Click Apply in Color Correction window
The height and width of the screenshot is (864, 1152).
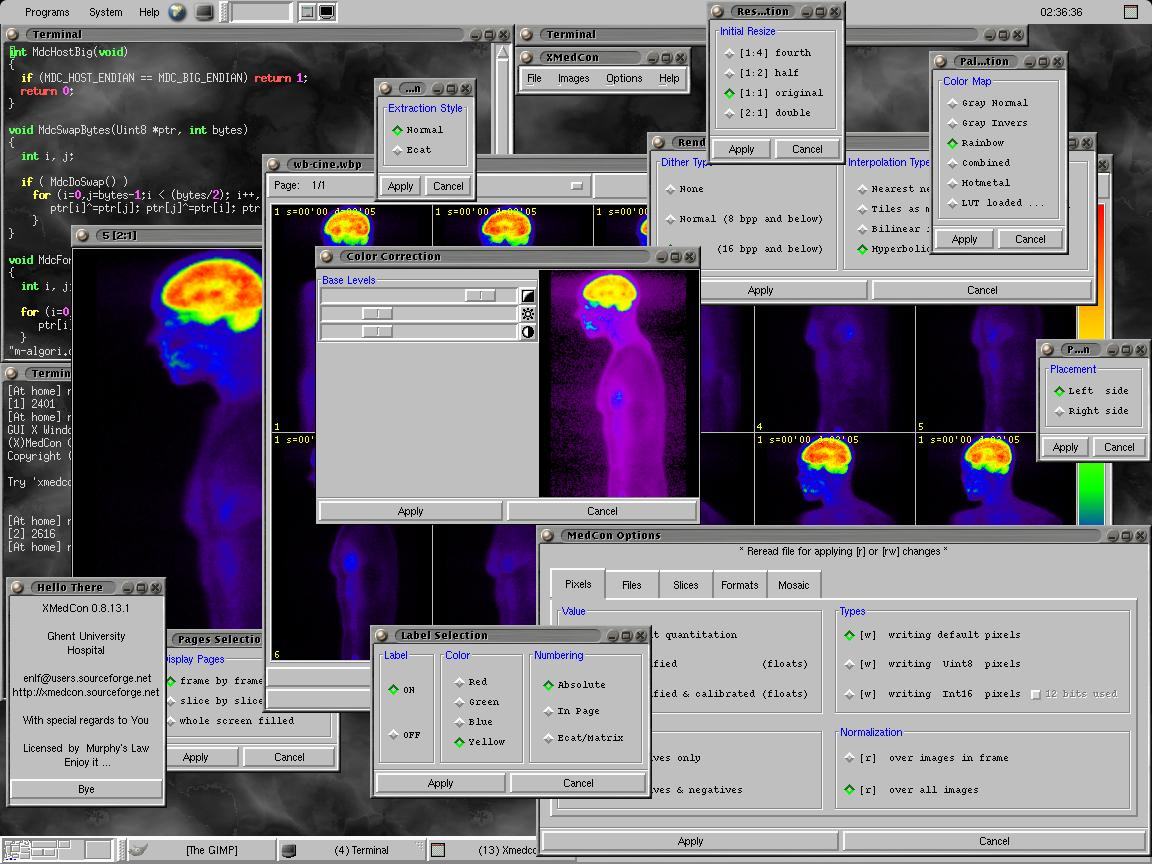point(410,511)
